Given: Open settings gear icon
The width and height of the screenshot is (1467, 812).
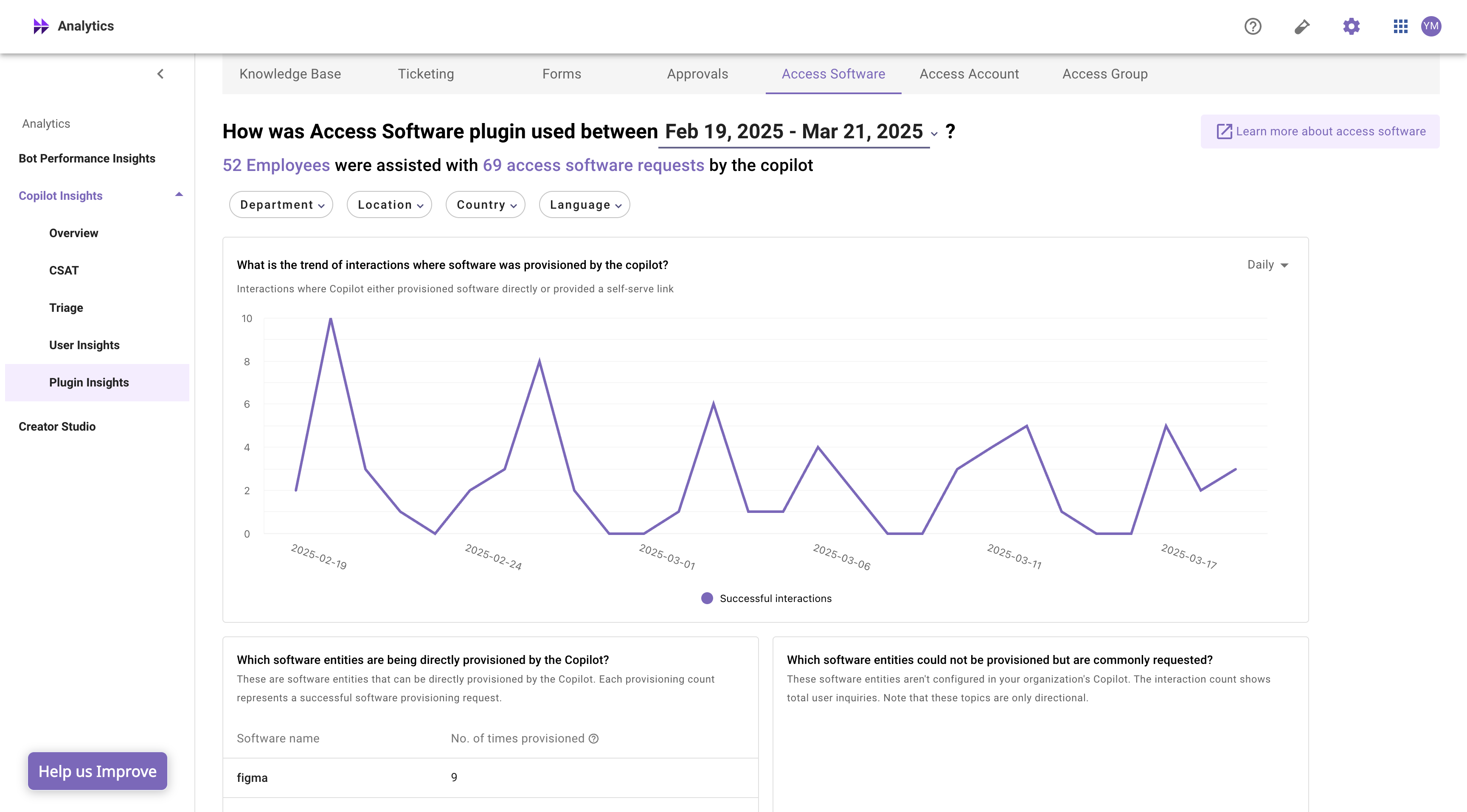Looking at the screenshot, I should click(1351, 26).
